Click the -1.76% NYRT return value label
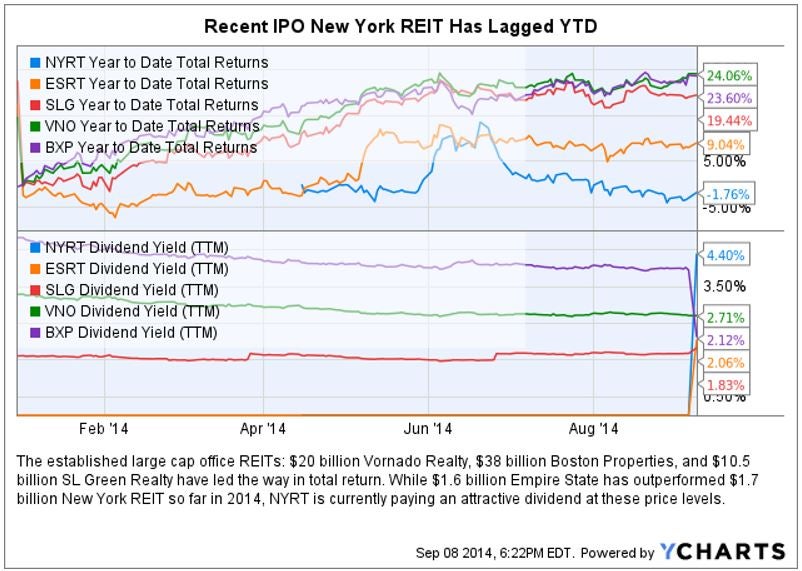 [x=726, y=194]
